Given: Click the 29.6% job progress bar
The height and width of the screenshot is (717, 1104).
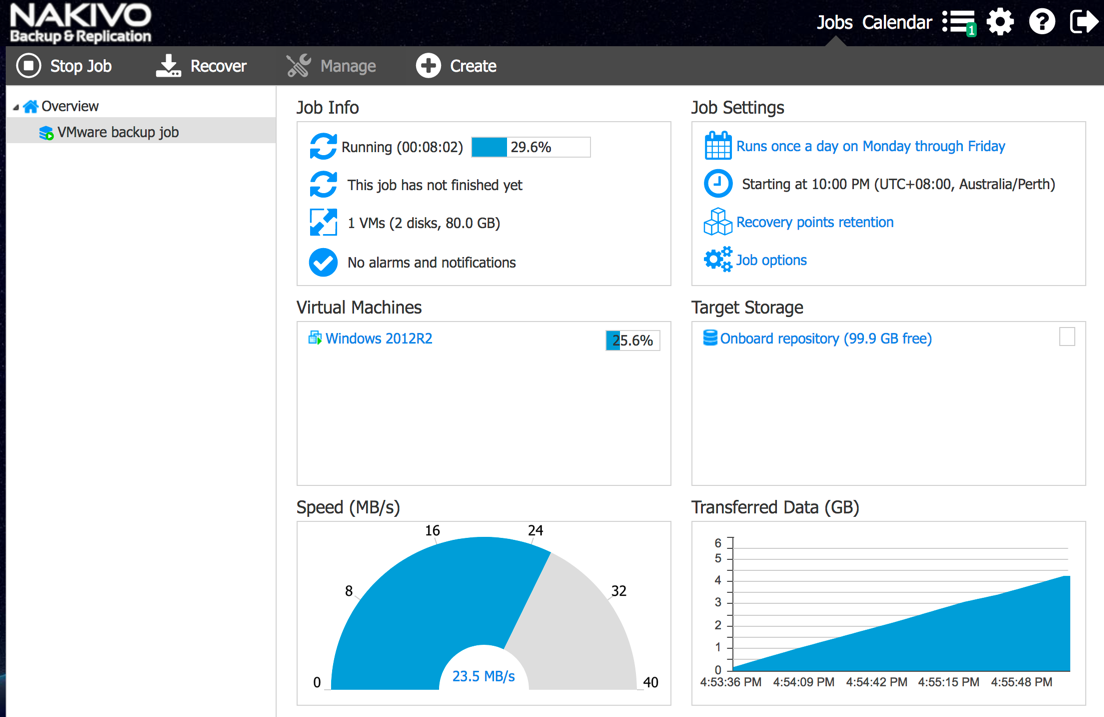Looking at the screenshot, I should pyautogui.click(x=531, y=147).
